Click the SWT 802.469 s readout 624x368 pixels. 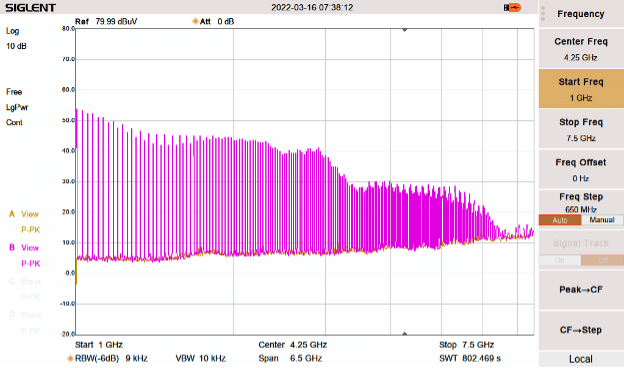tap(470, 358)
